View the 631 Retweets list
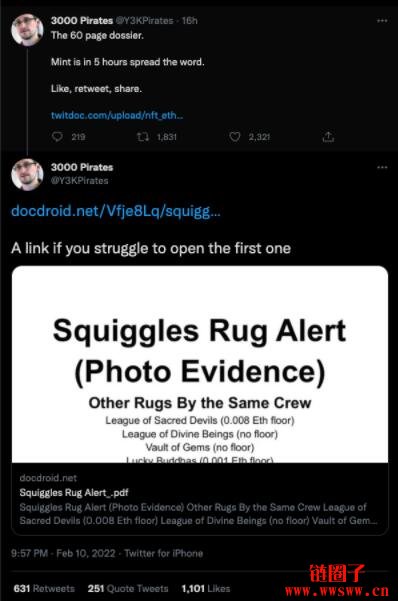398x601 pixels. pyautogui.click(x=44, y=588)
